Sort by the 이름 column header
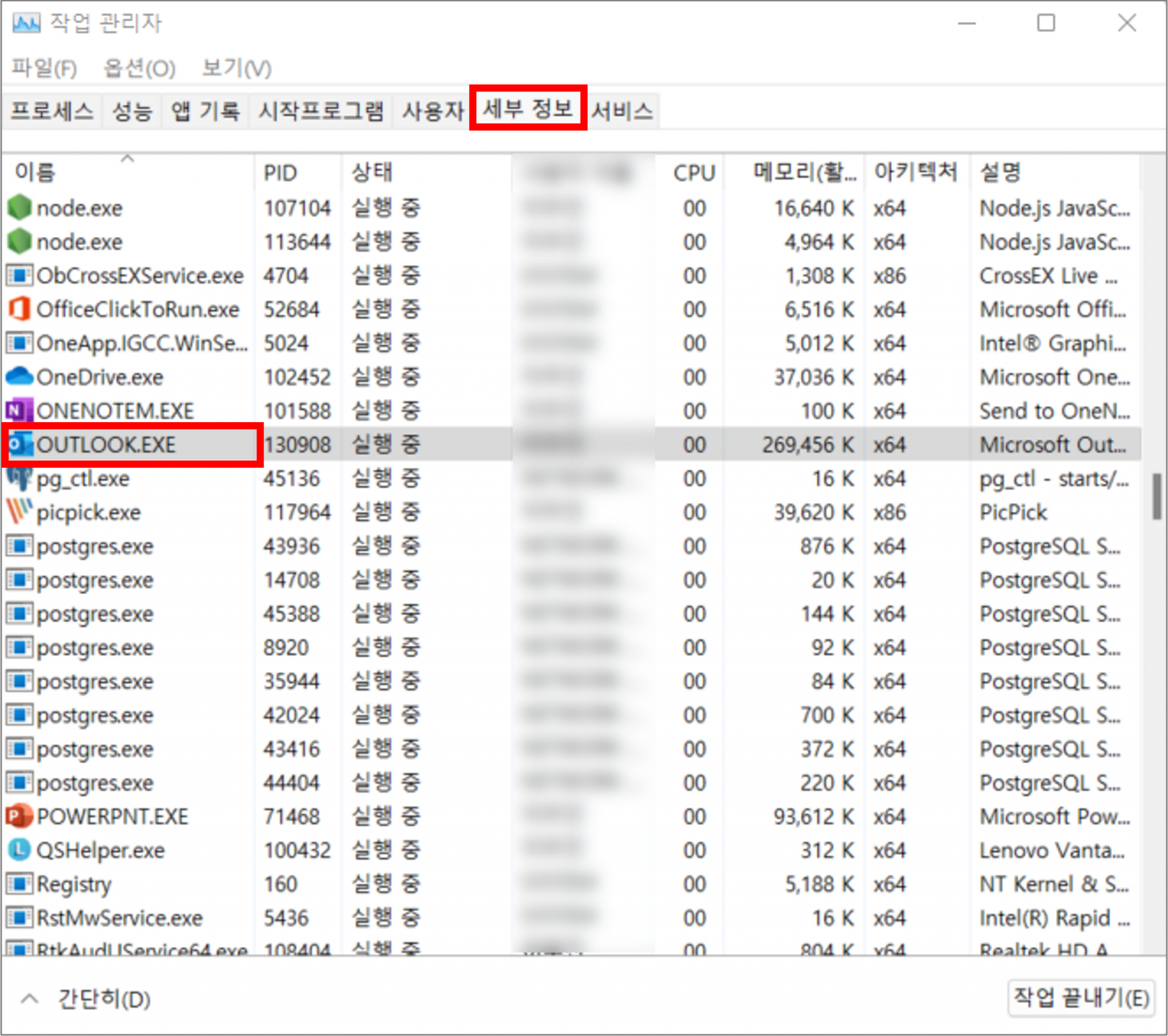 (129, 172)
